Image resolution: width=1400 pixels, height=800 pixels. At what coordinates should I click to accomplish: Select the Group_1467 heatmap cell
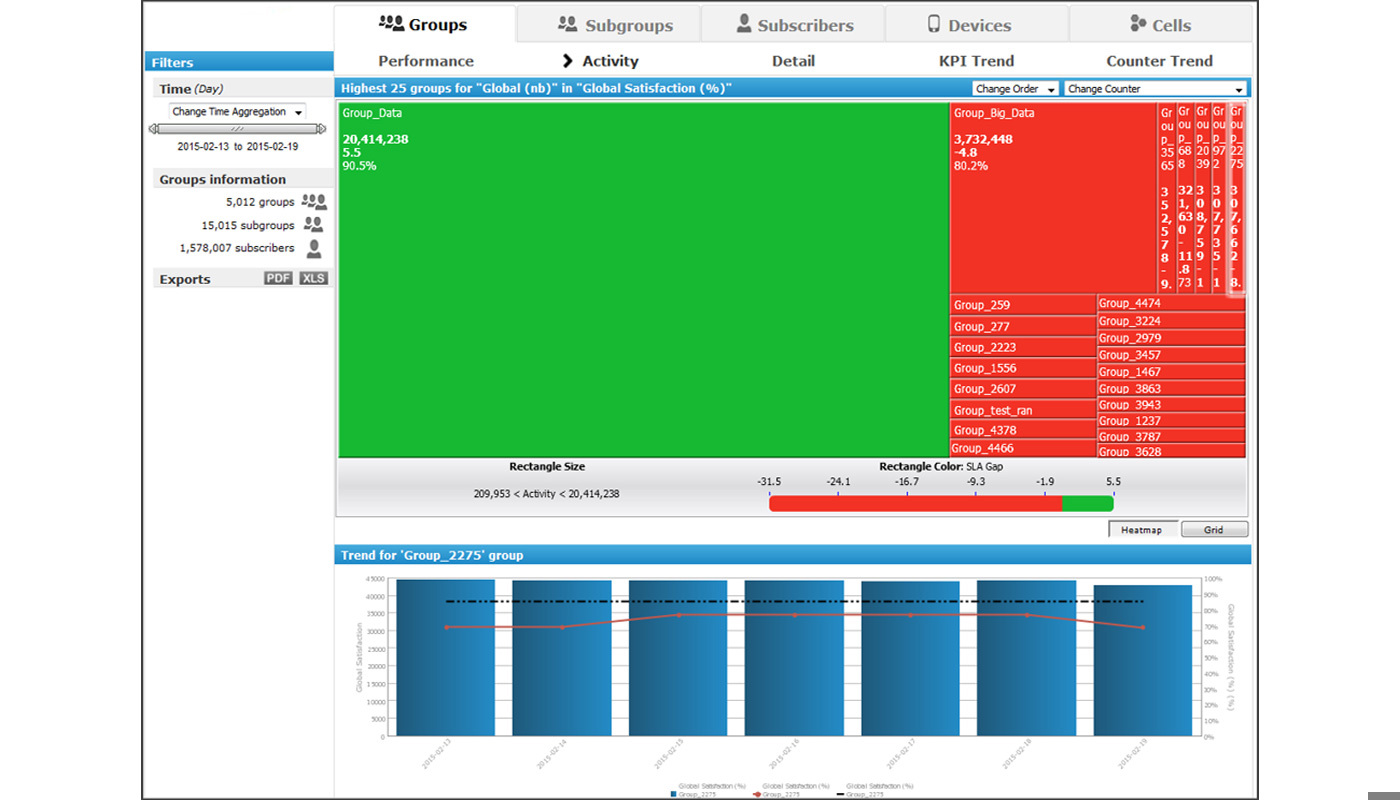point(1171,371)
